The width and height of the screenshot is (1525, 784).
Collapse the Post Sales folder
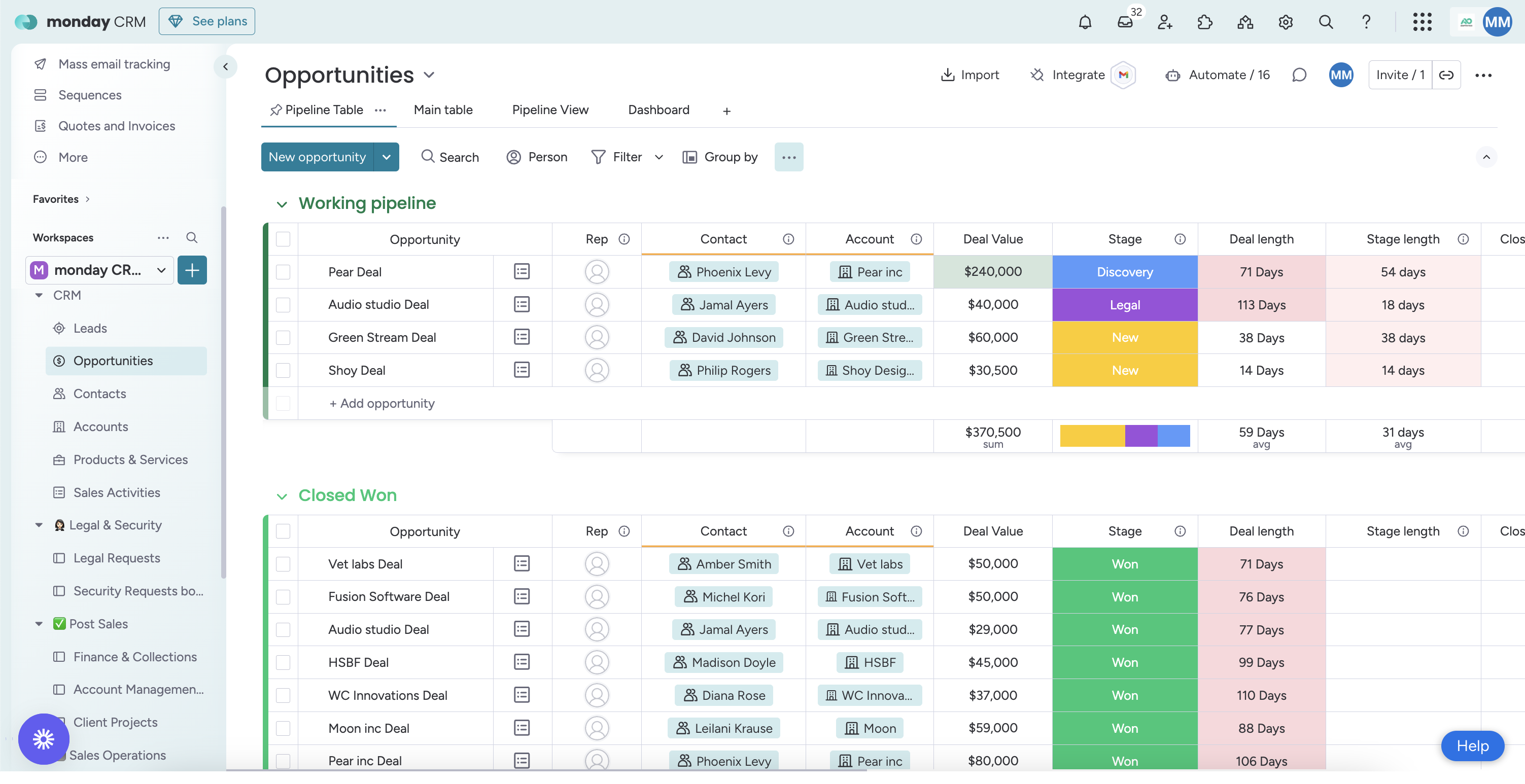pyautogui.click(x=39, y=624)
